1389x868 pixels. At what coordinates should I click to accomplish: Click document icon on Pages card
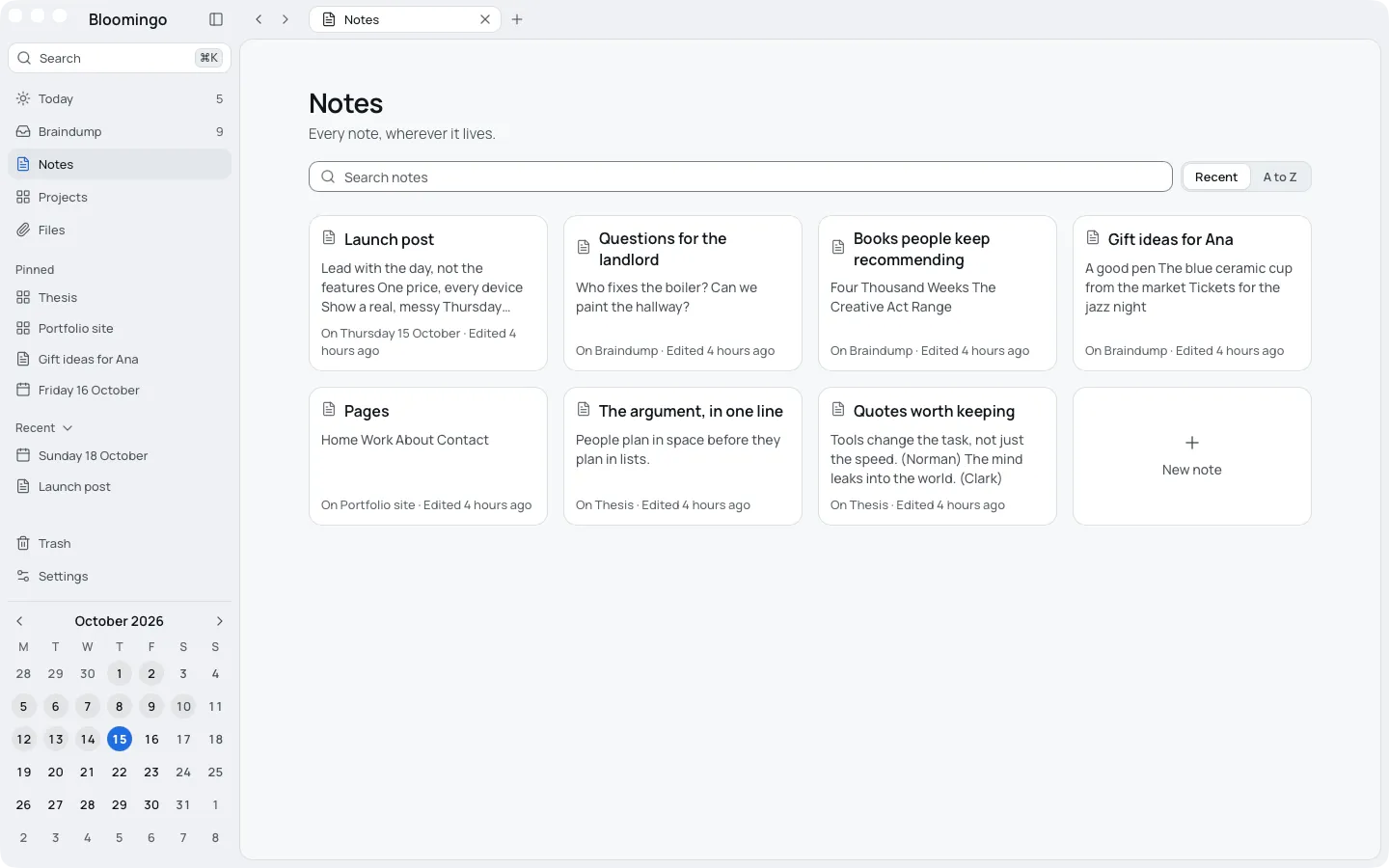coord(329,409)
